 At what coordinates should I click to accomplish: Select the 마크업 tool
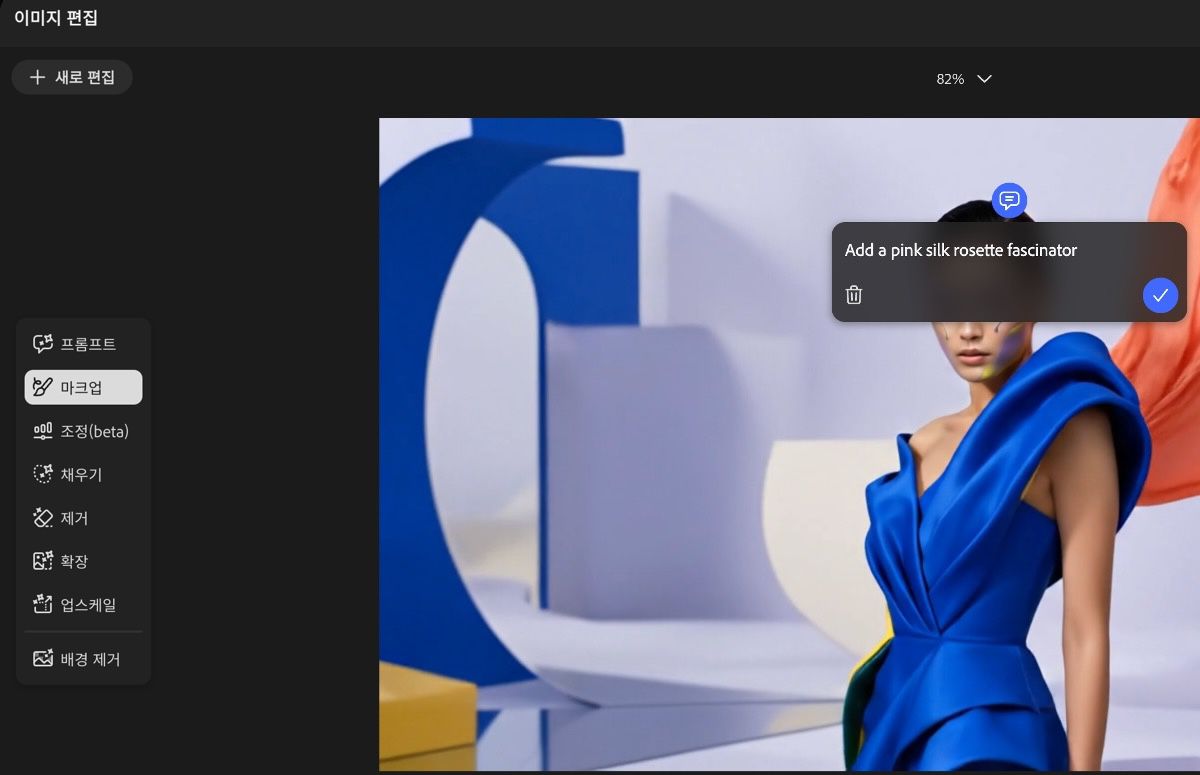point(84,388)
